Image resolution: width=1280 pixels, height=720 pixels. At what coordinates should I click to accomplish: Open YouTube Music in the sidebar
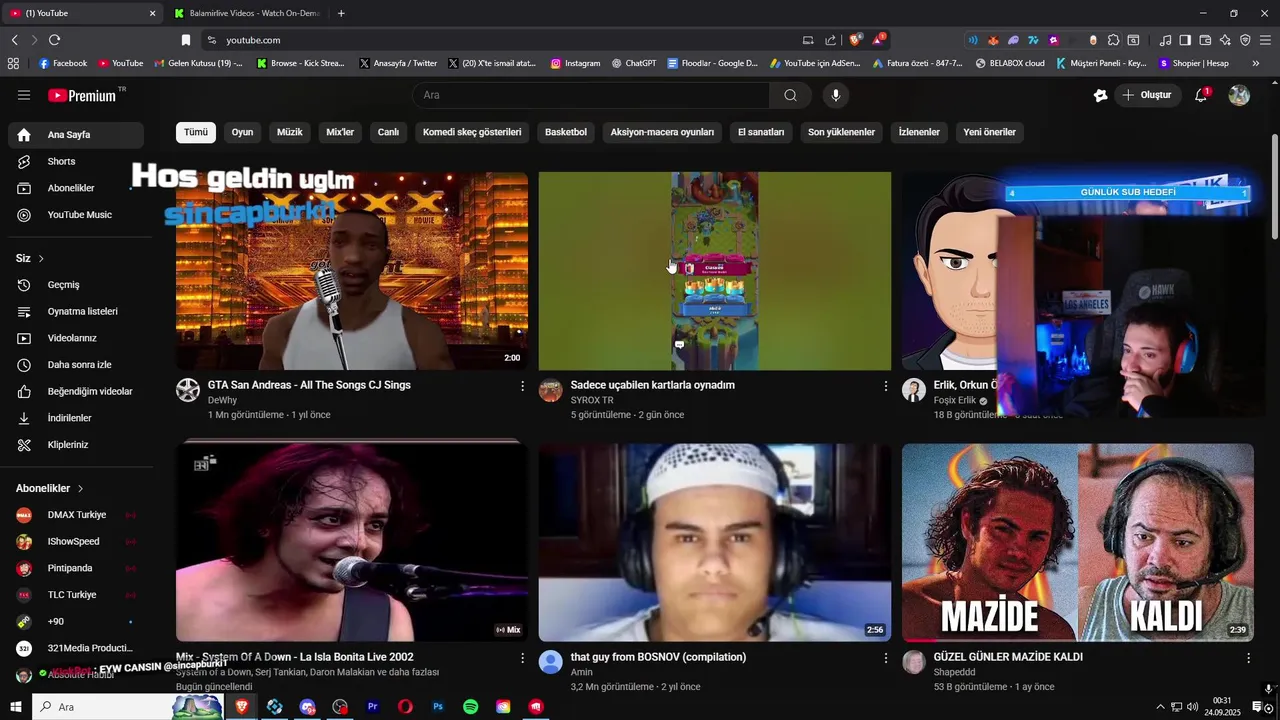pyautogui.click(x=76, y=215)
